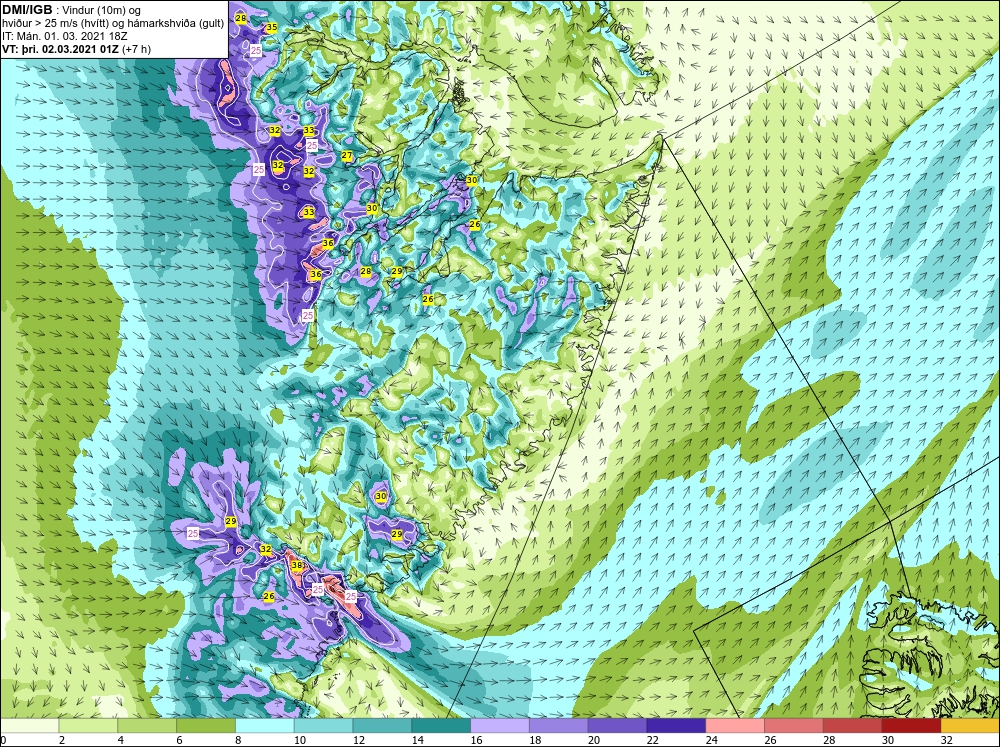Click the legend tick label '0'
1000x747 pixels.
click(3, 740)
